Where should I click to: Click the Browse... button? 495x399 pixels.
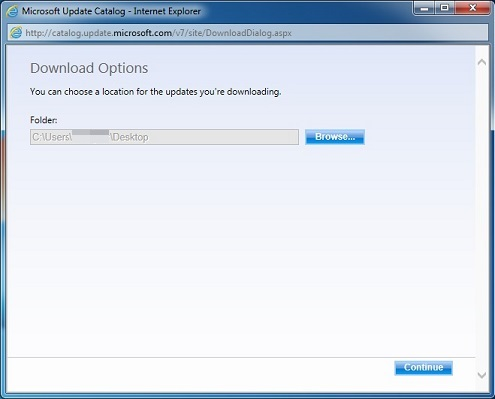(335, 137)
